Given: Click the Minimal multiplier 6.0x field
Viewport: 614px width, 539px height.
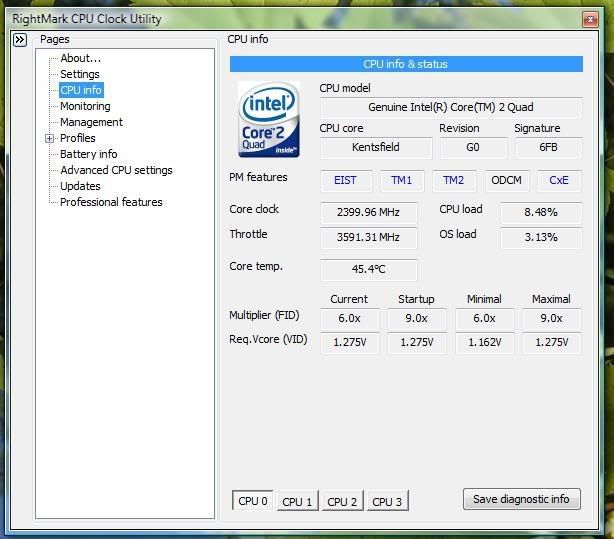Looking at the screenshot, I should pyautogui.click(x=484, y=319).
